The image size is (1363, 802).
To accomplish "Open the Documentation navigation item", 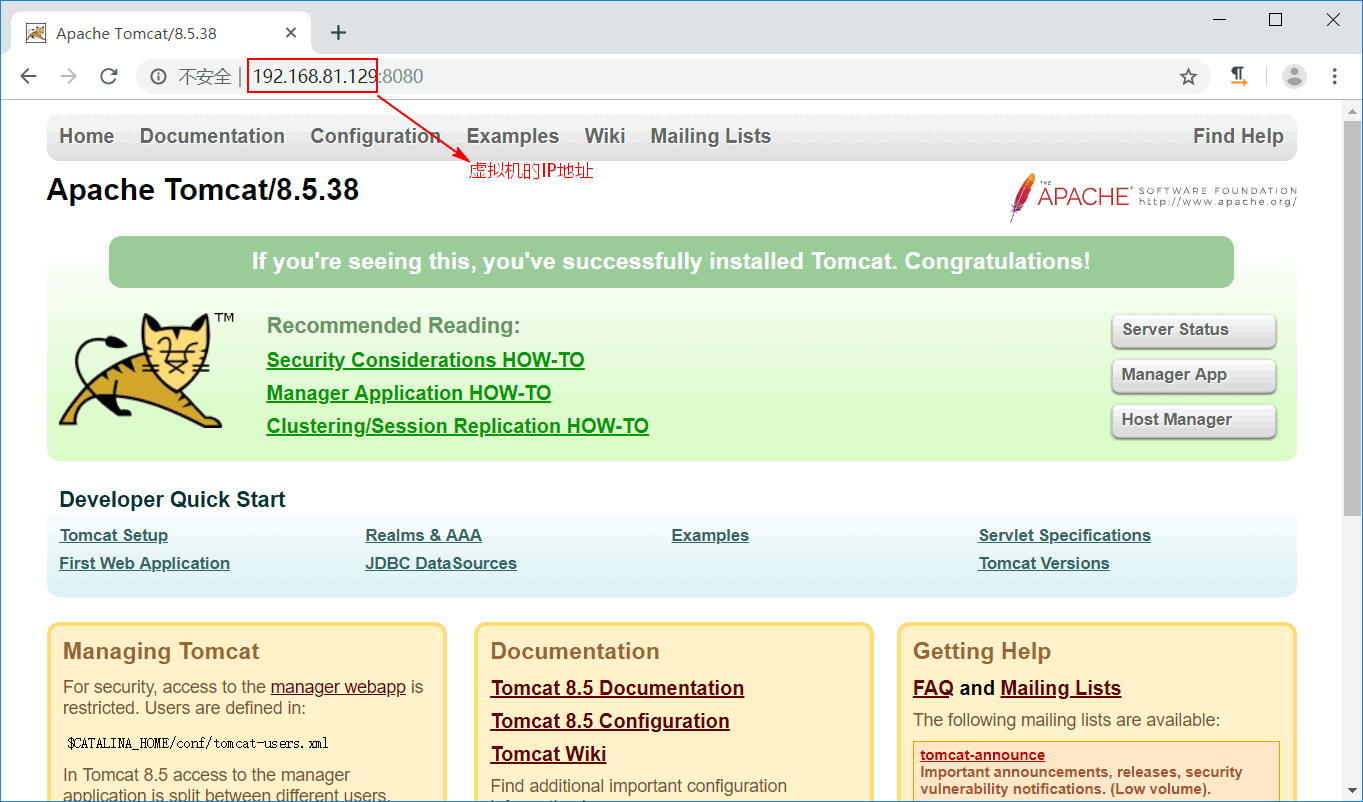I will (x=212, y=136).
